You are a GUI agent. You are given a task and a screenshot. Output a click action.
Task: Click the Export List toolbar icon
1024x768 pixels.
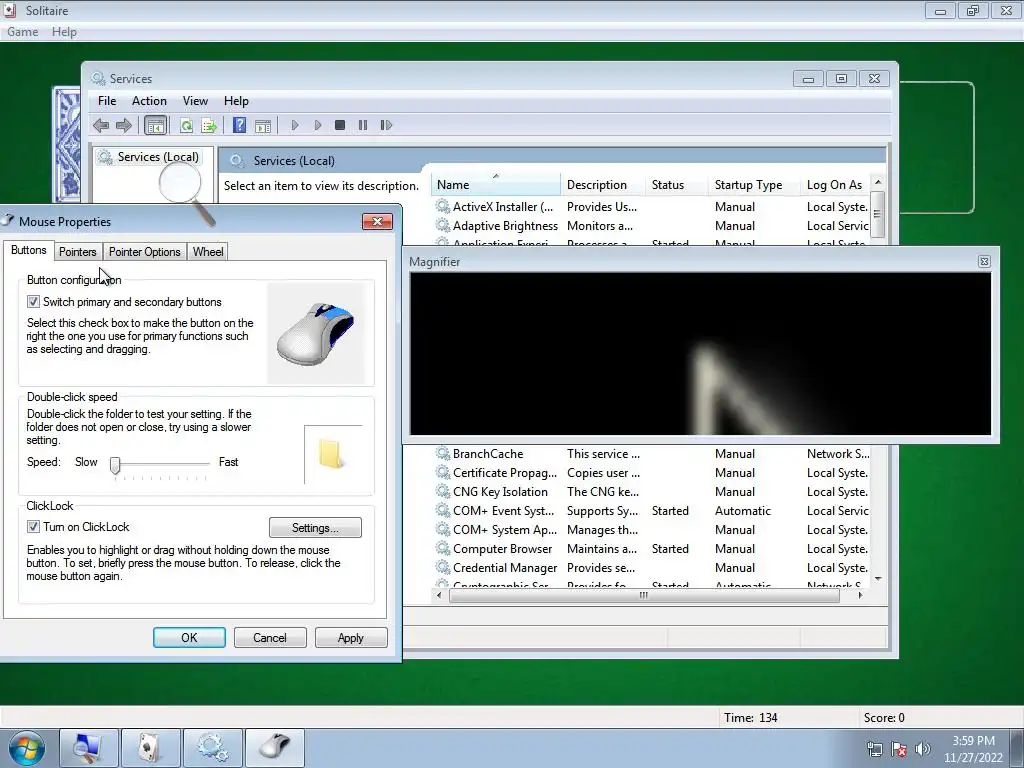[x=209, y=125]
